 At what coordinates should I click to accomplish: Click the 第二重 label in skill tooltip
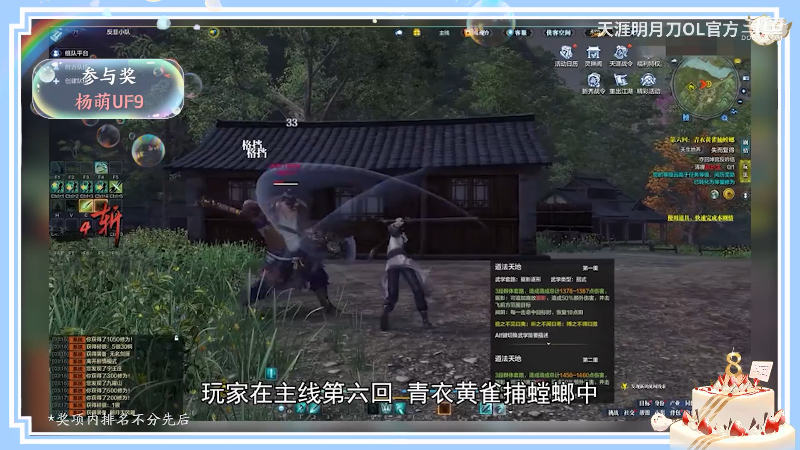click(590, 360)
